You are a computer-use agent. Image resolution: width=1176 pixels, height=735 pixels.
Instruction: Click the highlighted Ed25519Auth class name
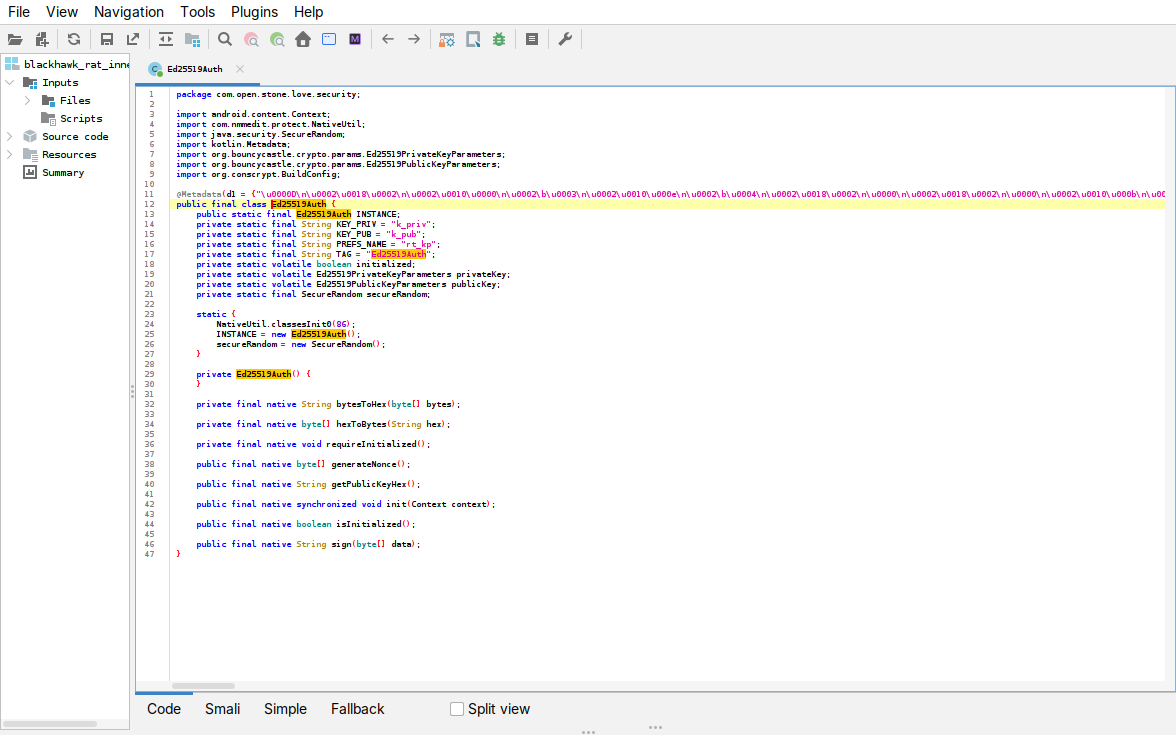(298, 204)
